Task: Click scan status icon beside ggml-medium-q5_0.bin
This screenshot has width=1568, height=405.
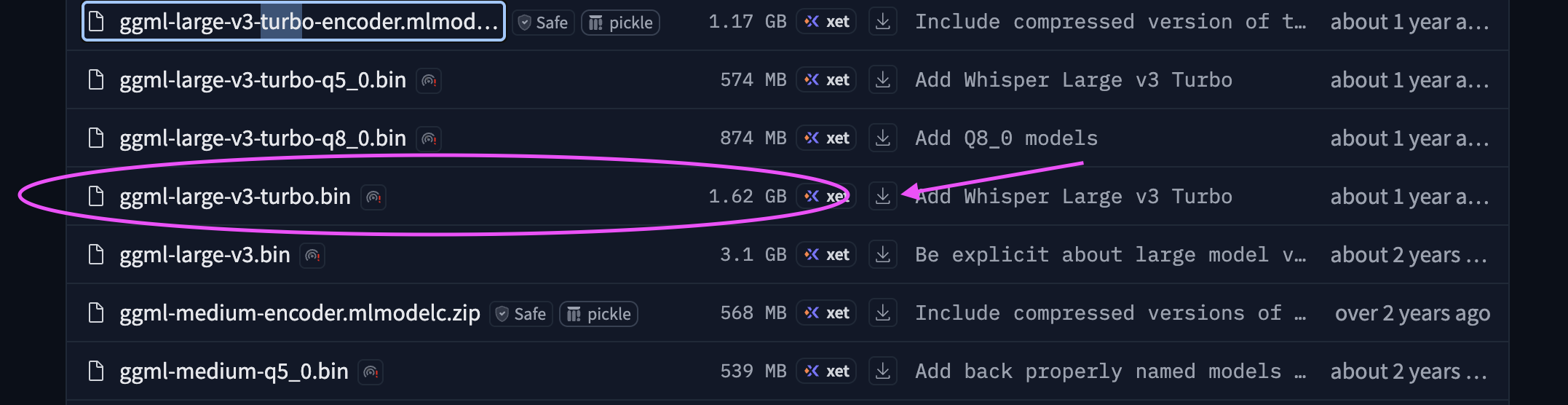Action: (371, 372)
